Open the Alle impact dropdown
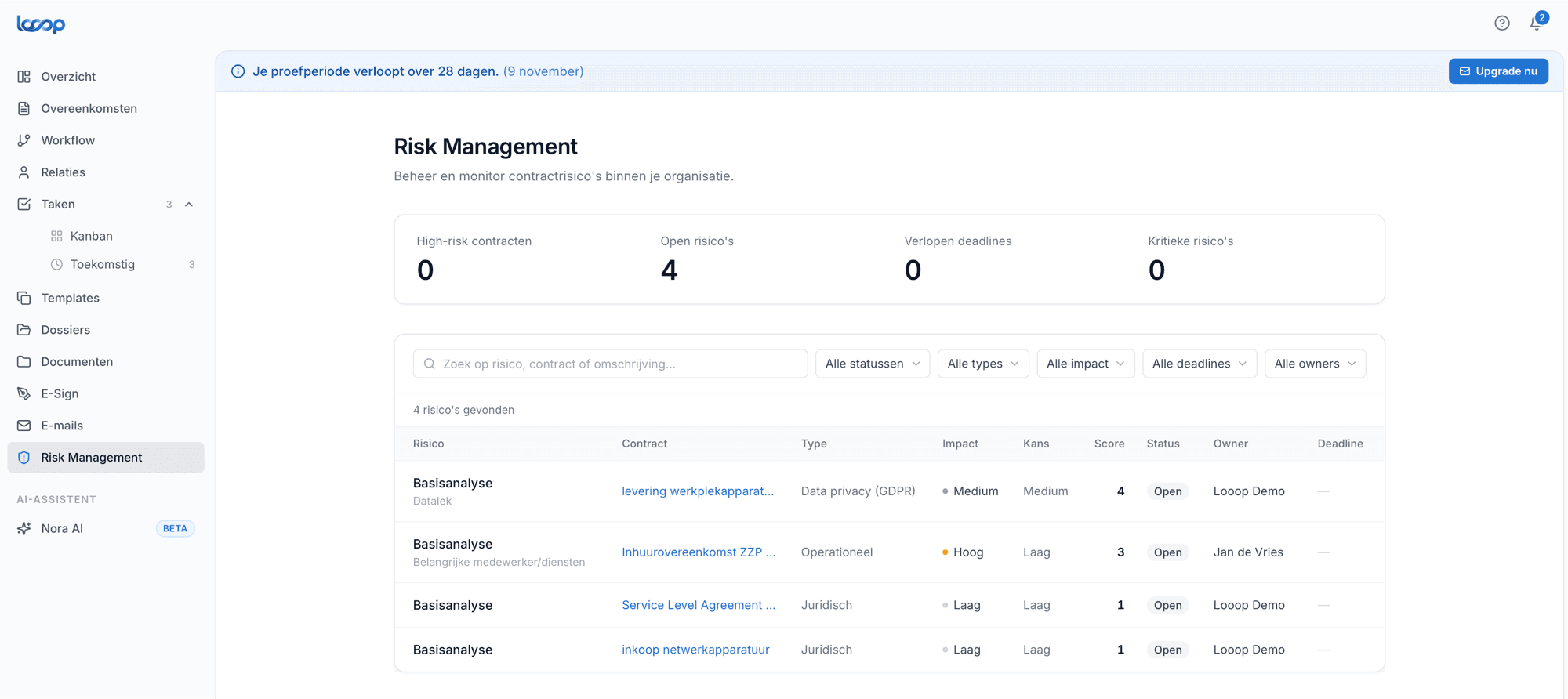The image size is (1568, 699). 1086,364
